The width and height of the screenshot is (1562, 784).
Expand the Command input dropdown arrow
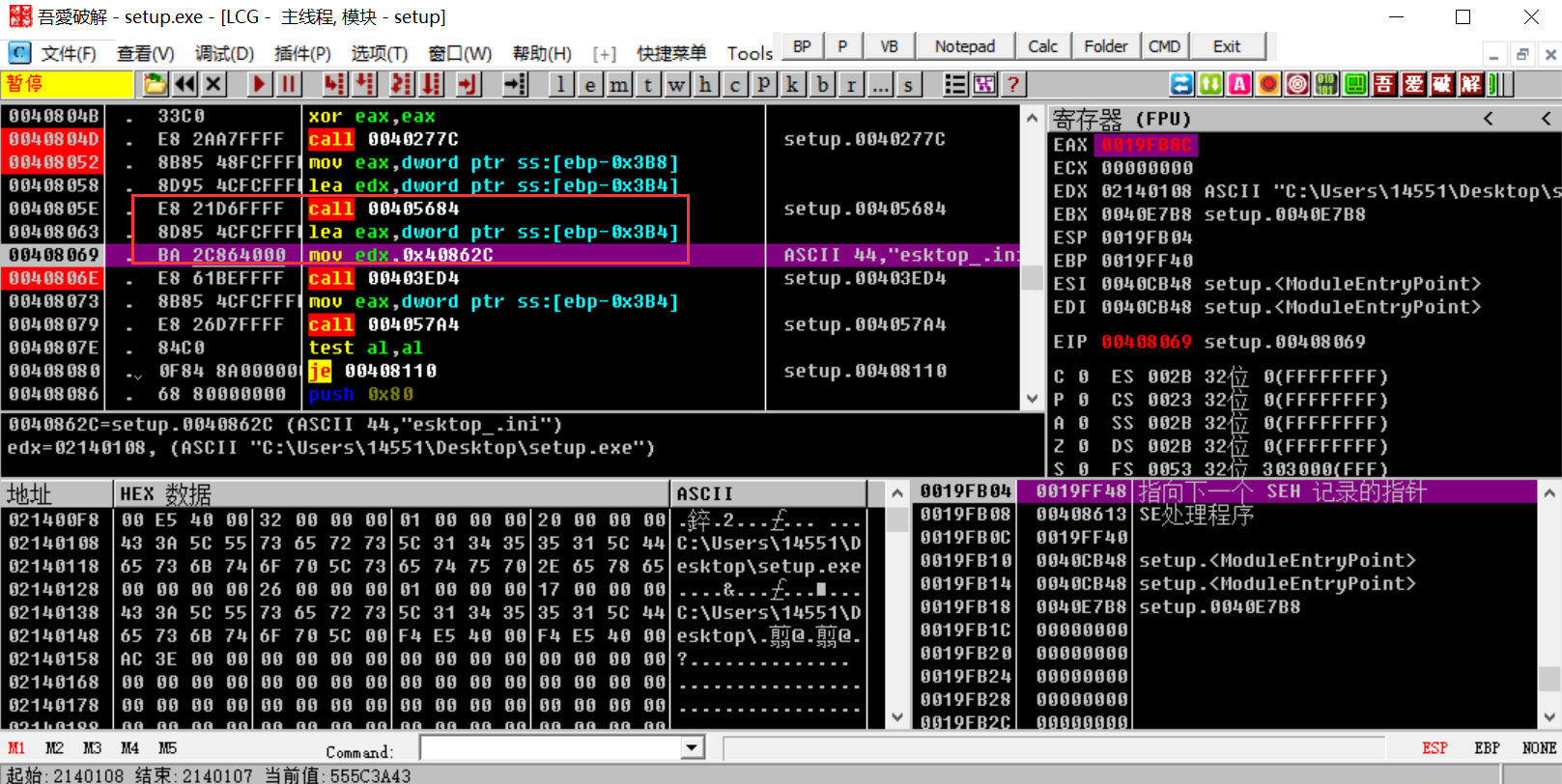coord(692,748)
